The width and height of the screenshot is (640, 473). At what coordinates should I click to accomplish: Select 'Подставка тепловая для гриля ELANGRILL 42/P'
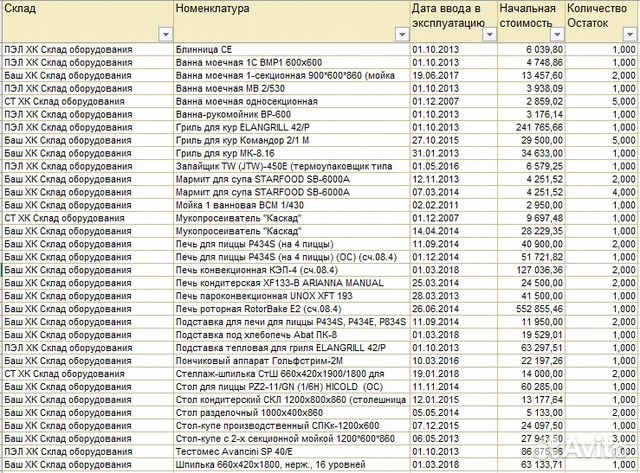point(292,348)
